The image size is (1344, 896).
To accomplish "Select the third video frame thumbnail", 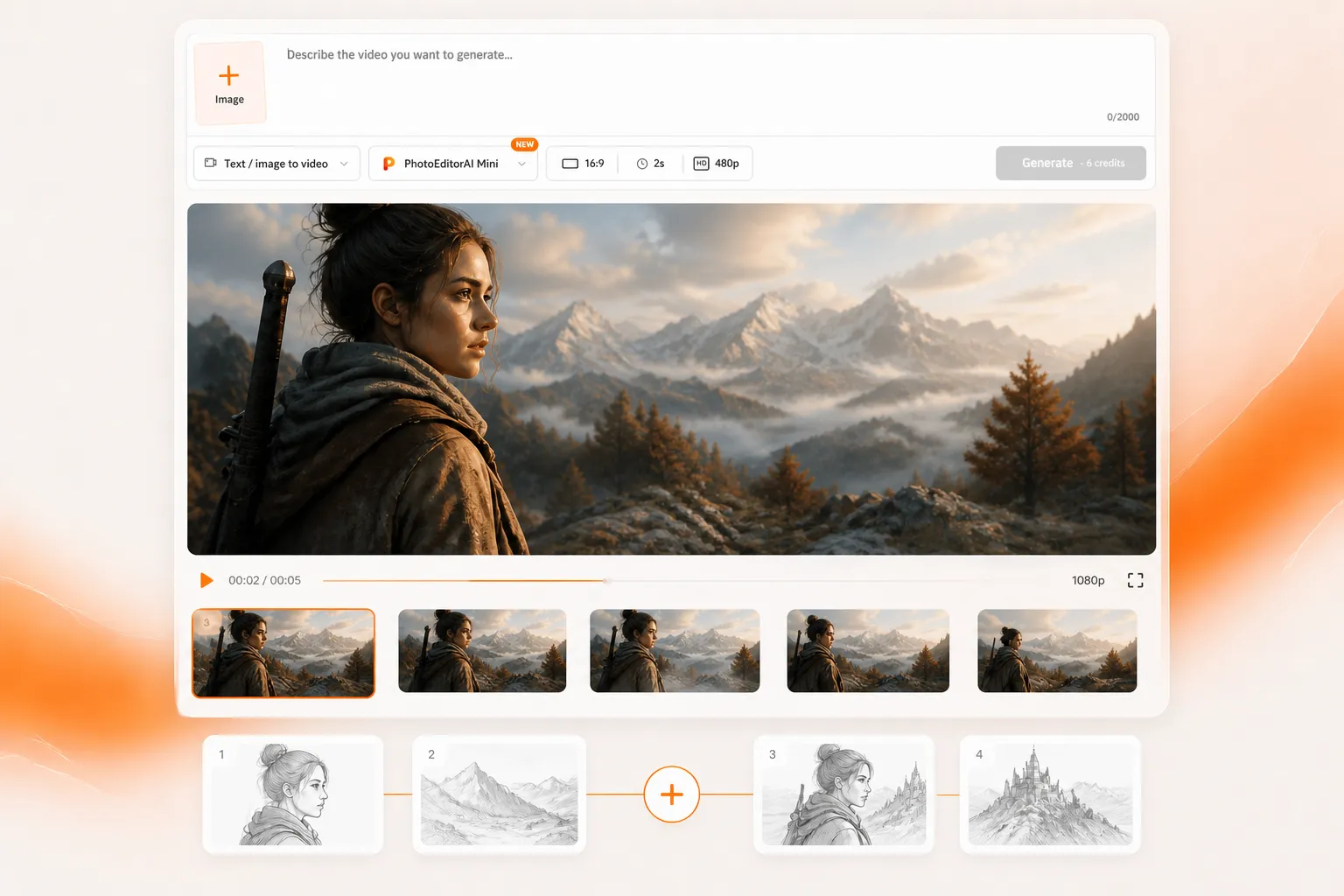I will tap(675, 651).
